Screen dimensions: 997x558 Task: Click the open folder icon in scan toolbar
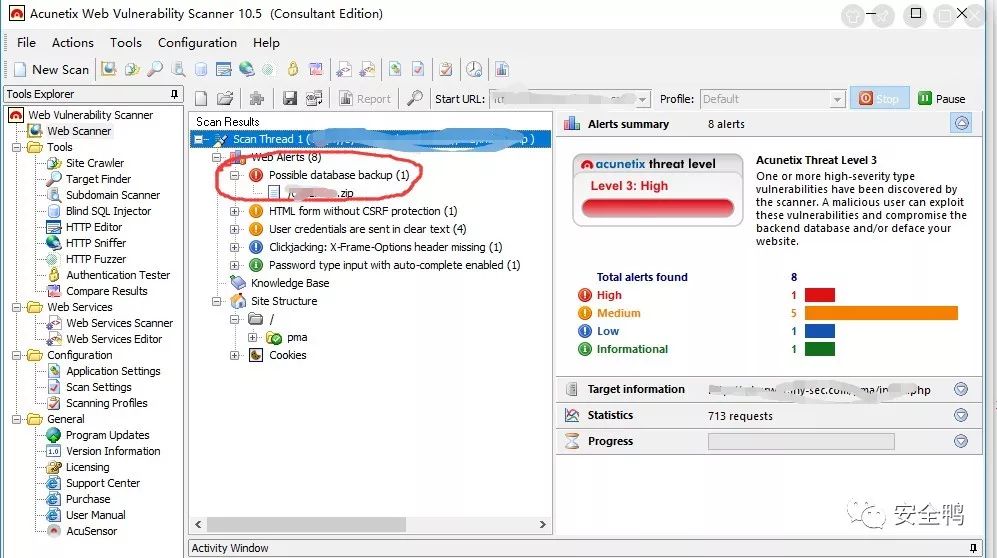[x=224, y=99]
